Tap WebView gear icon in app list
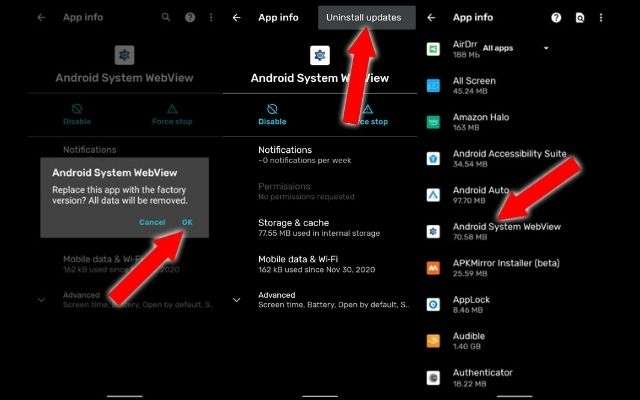This screenshot has width=640, height=400. (x=433, y=231)
